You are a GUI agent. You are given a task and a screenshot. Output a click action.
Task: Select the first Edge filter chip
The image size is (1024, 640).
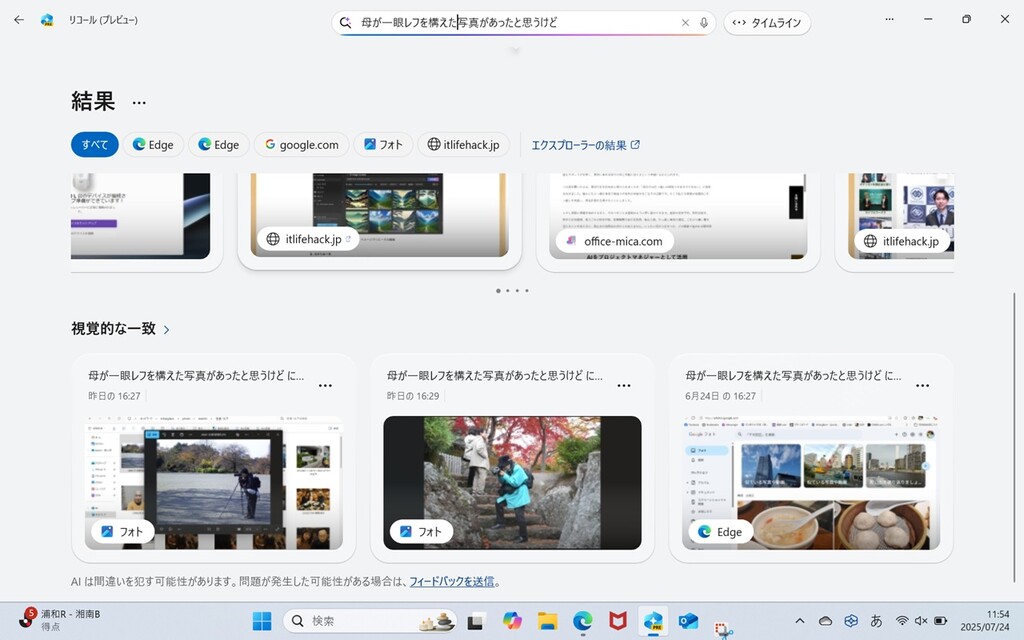click(x=153, y=144)
